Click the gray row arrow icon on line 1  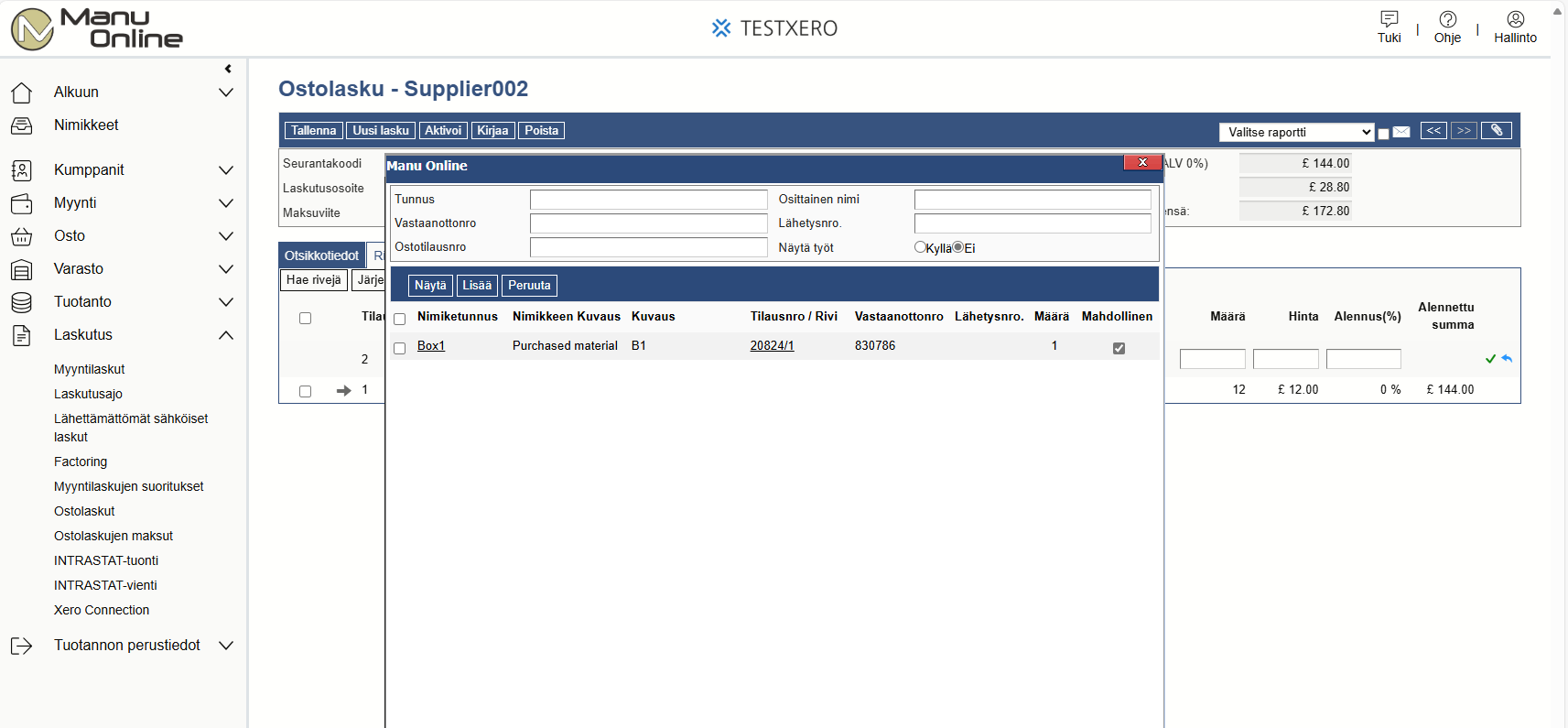click(343, 391)
